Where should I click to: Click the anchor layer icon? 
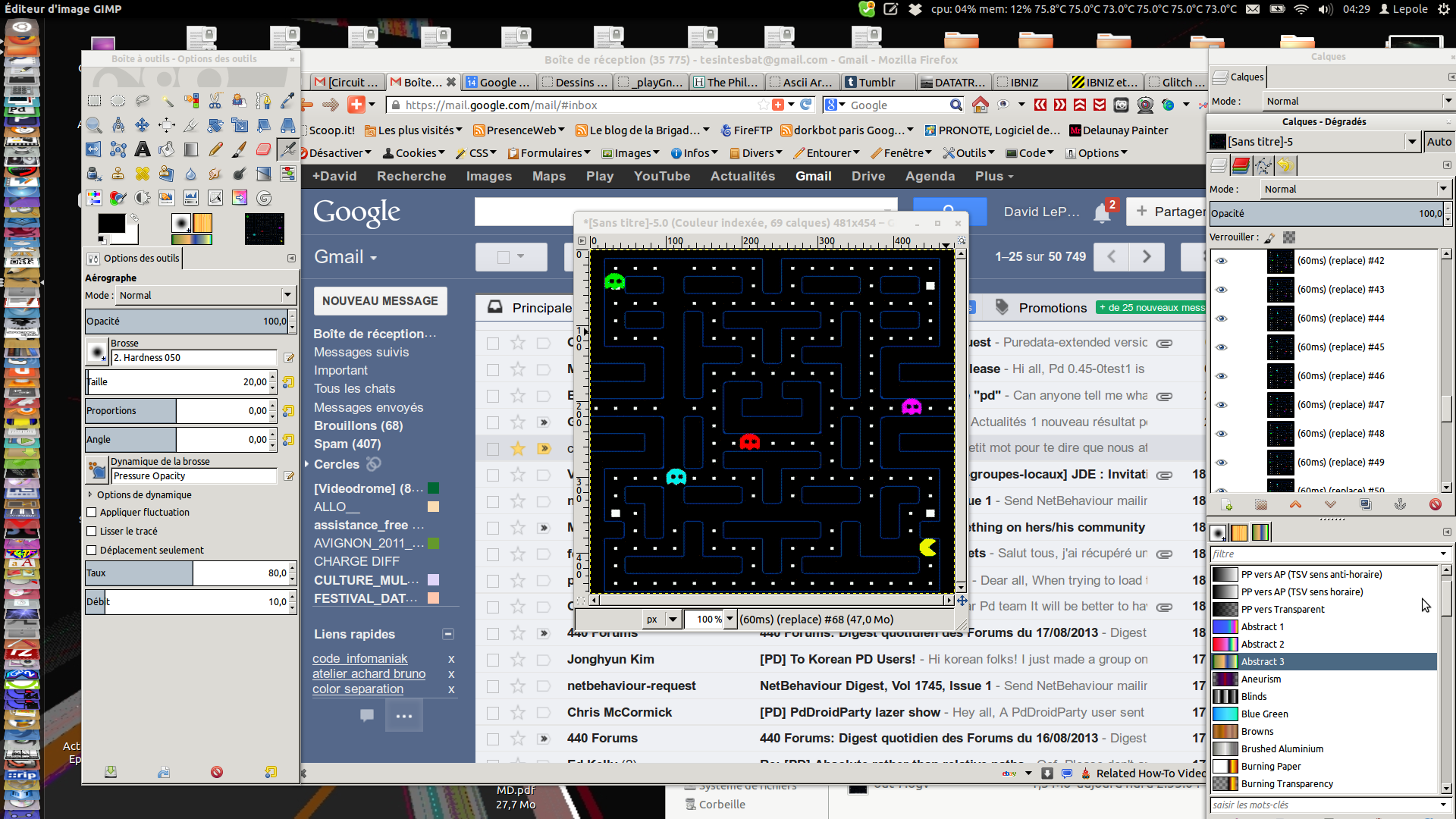1400,504
